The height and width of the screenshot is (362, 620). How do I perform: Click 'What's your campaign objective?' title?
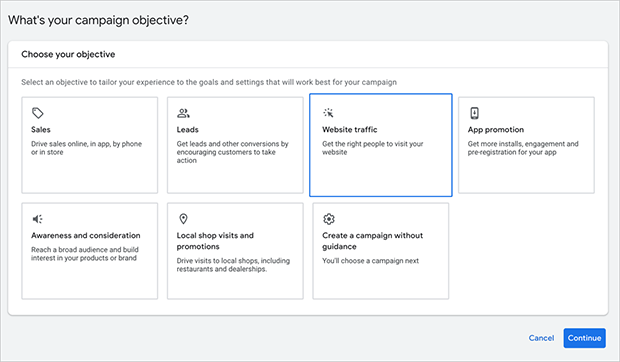click(98, 20)
